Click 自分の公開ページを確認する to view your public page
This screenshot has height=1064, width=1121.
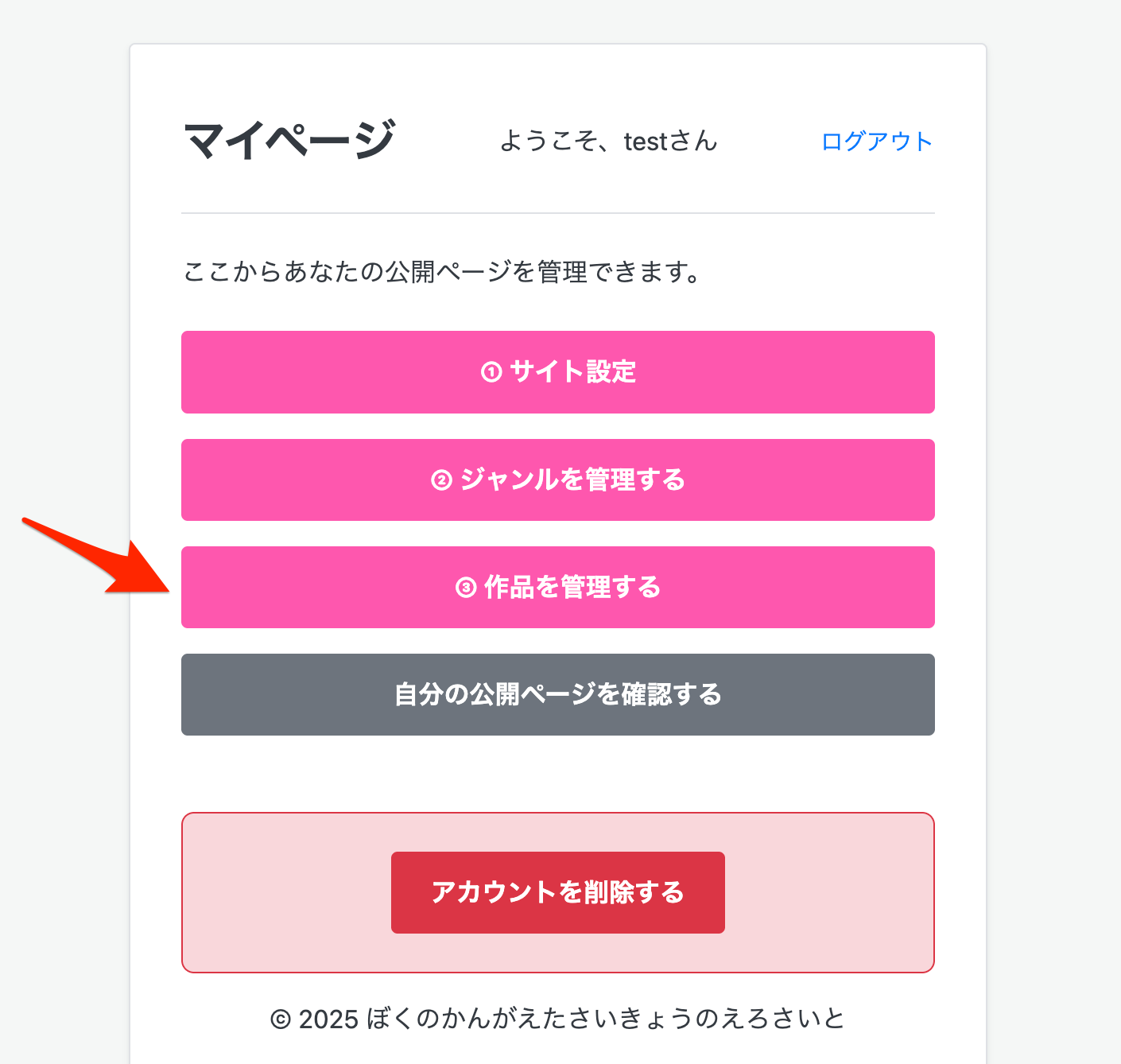click(x=557, y=694)
